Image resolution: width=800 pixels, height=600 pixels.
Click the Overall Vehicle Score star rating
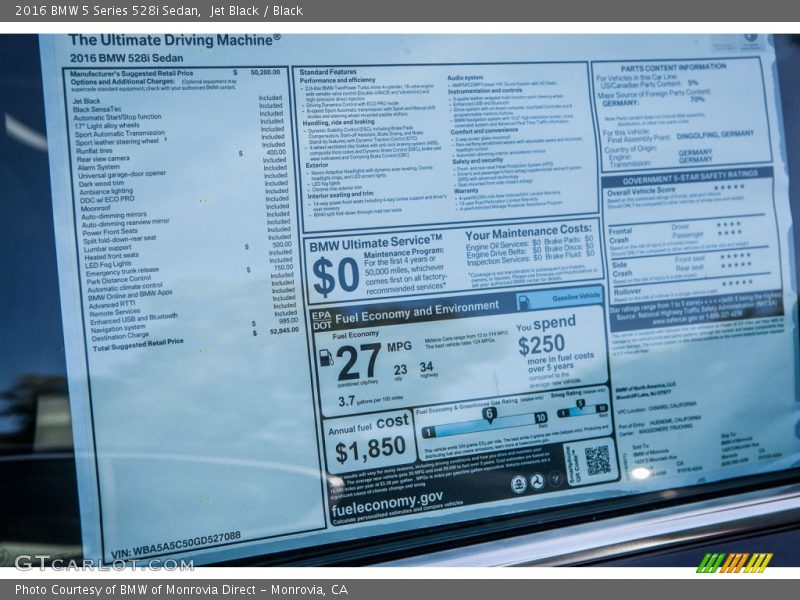(x=729, y=187)
